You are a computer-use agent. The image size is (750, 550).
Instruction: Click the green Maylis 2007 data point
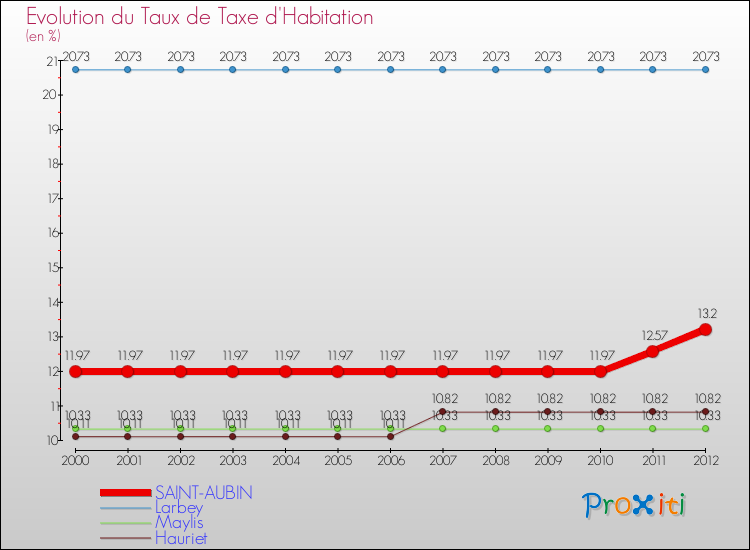tap(442, 429)
